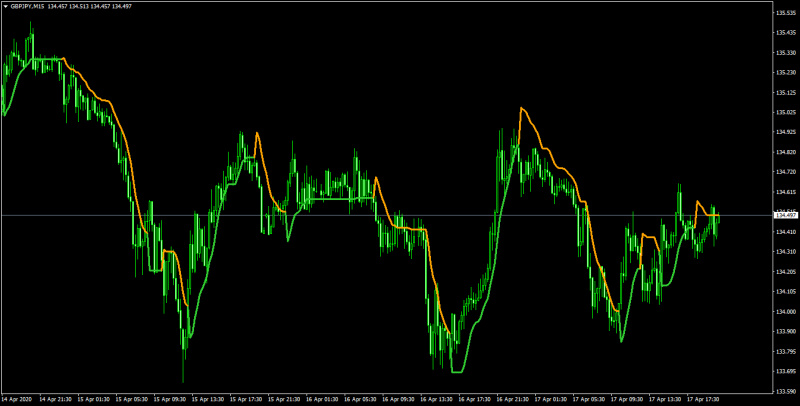
Task: Click the flat green indicator bottom near 133.695
Action: [457, 372]
